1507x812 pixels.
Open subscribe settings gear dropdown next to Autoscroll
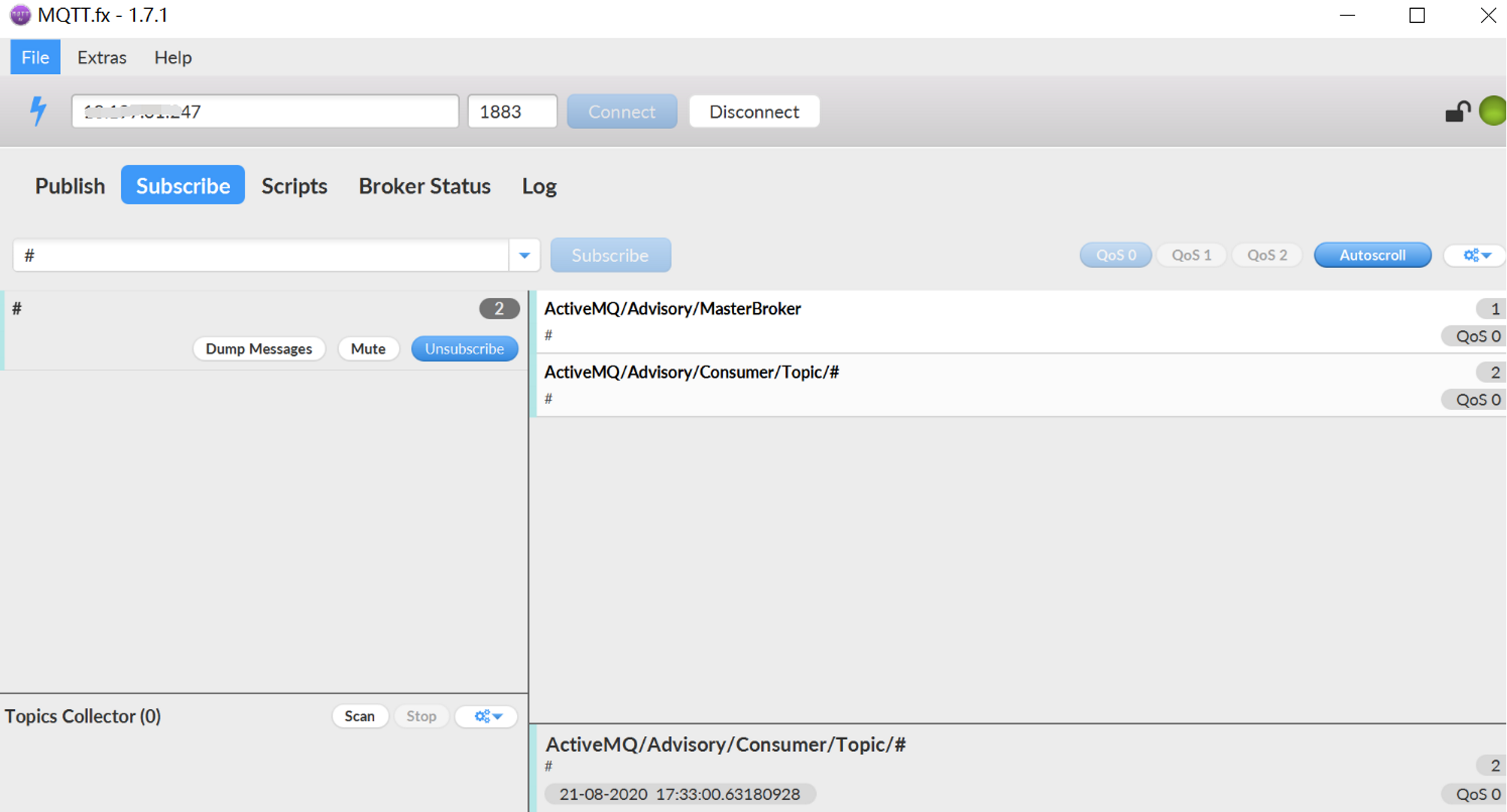pyautogui.click(x=1477, y=255)
